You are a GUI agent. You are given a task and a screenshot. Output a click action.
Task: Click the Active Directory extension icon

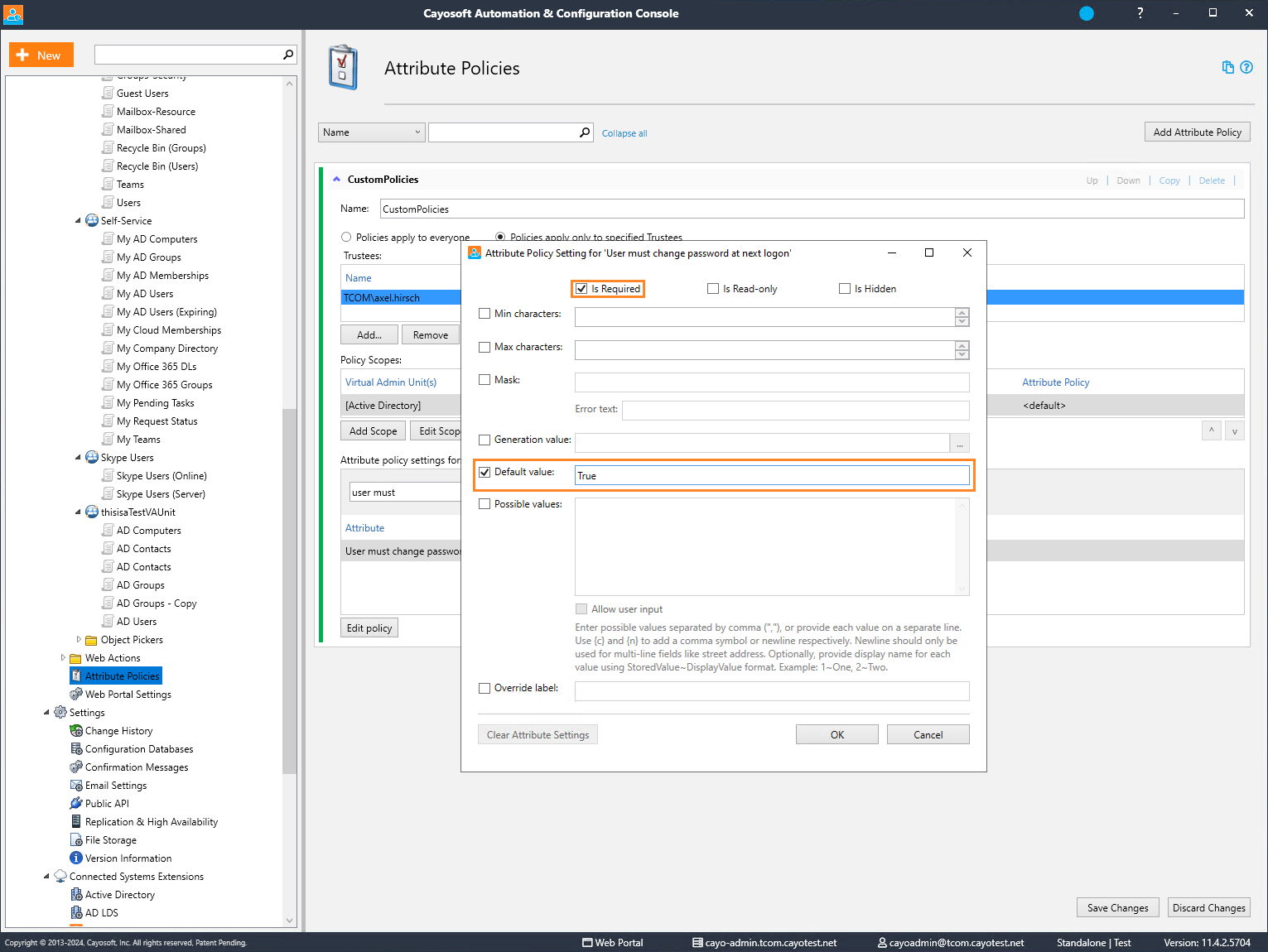[76, 895]
